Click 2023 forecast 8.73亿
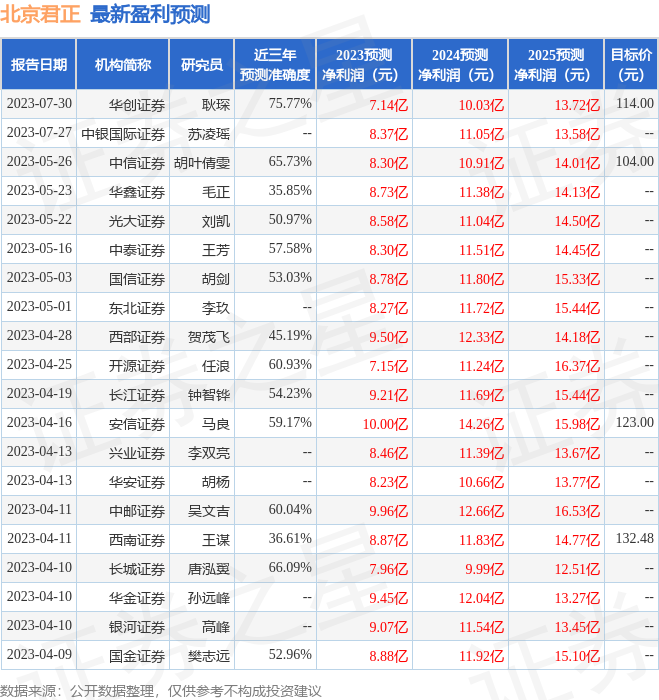Viewport: 659px width, 700px height. (x=388, y=192)
